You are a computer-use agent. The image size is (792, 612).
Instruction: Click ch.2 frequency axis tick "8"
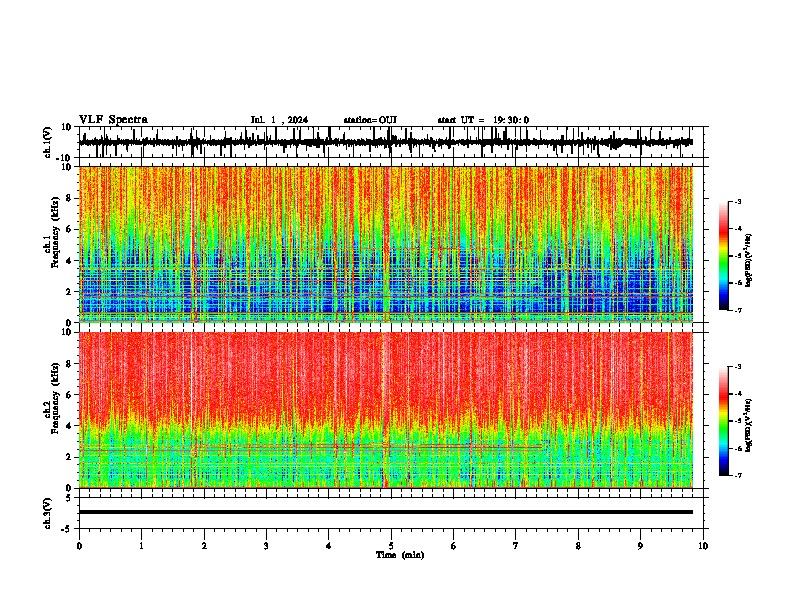point(69,364)
